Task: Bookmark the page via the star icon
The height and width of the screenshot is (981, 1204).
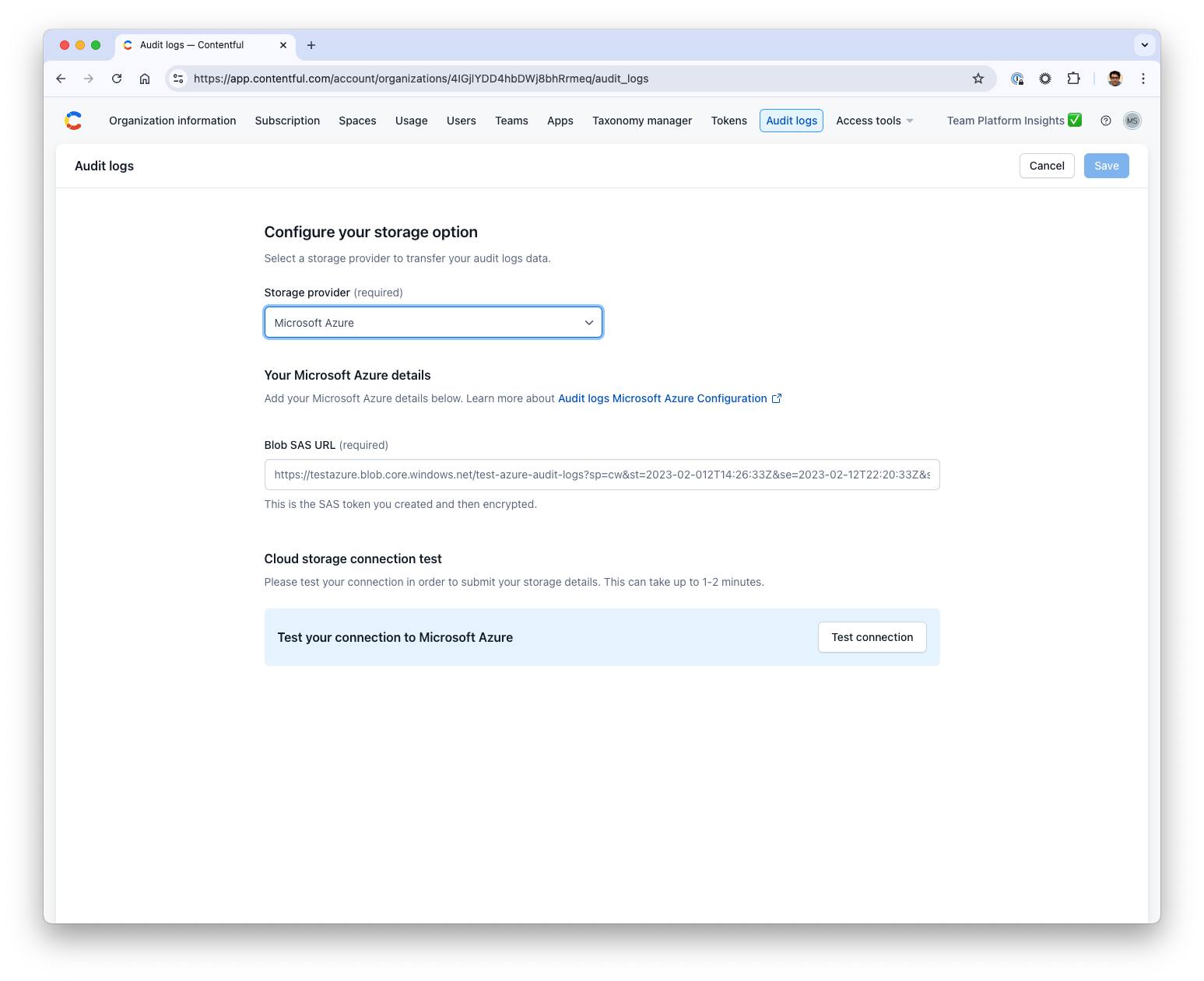Action: pyautogui.click(x=978, y=79)
